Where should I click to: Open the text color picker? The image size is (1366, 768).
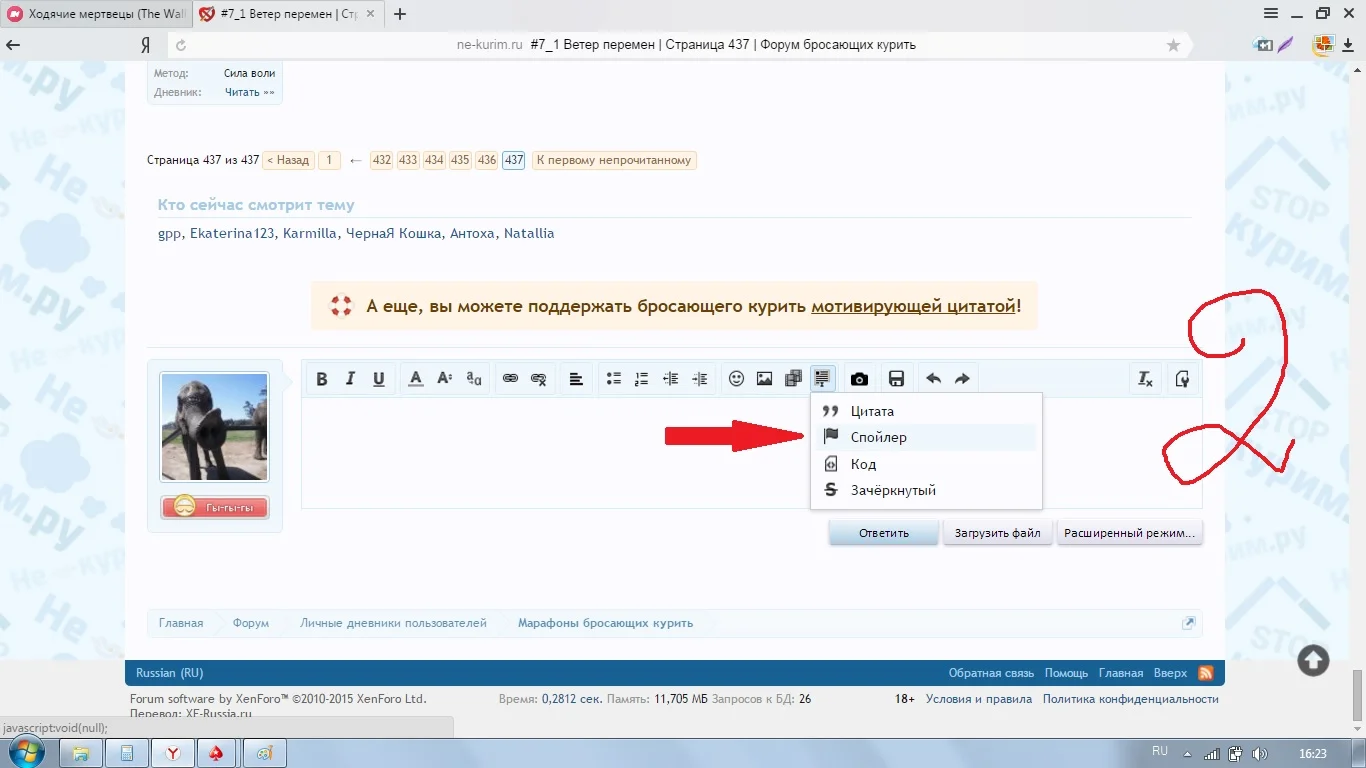click(x=416, y=379)
